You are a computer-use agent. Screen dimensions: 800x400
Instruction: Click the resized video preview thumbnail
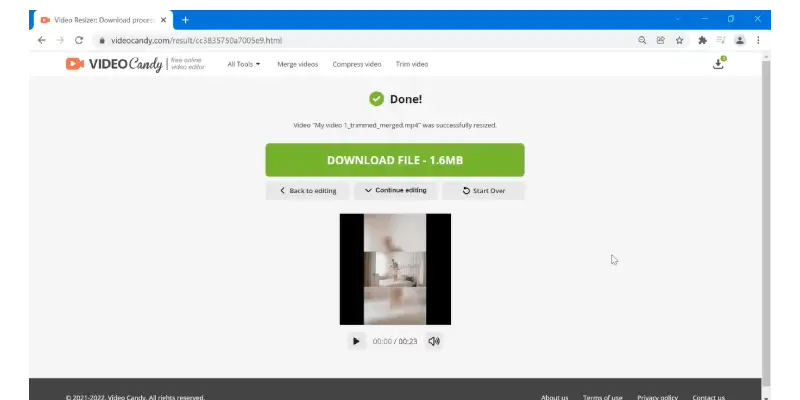click(x=395, y=269)
